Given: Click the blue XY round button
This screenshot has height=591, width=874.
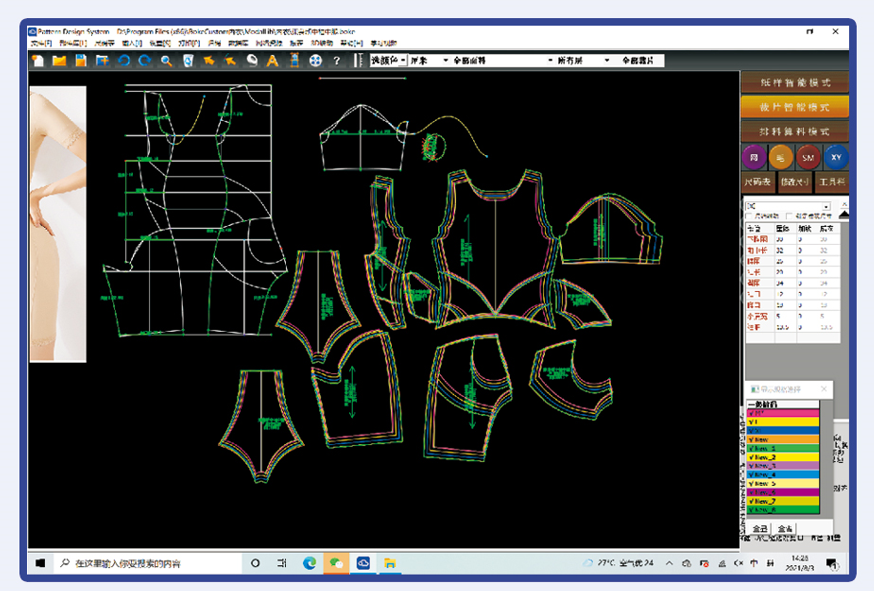Looking at the screenshot, I should point(835,157).
